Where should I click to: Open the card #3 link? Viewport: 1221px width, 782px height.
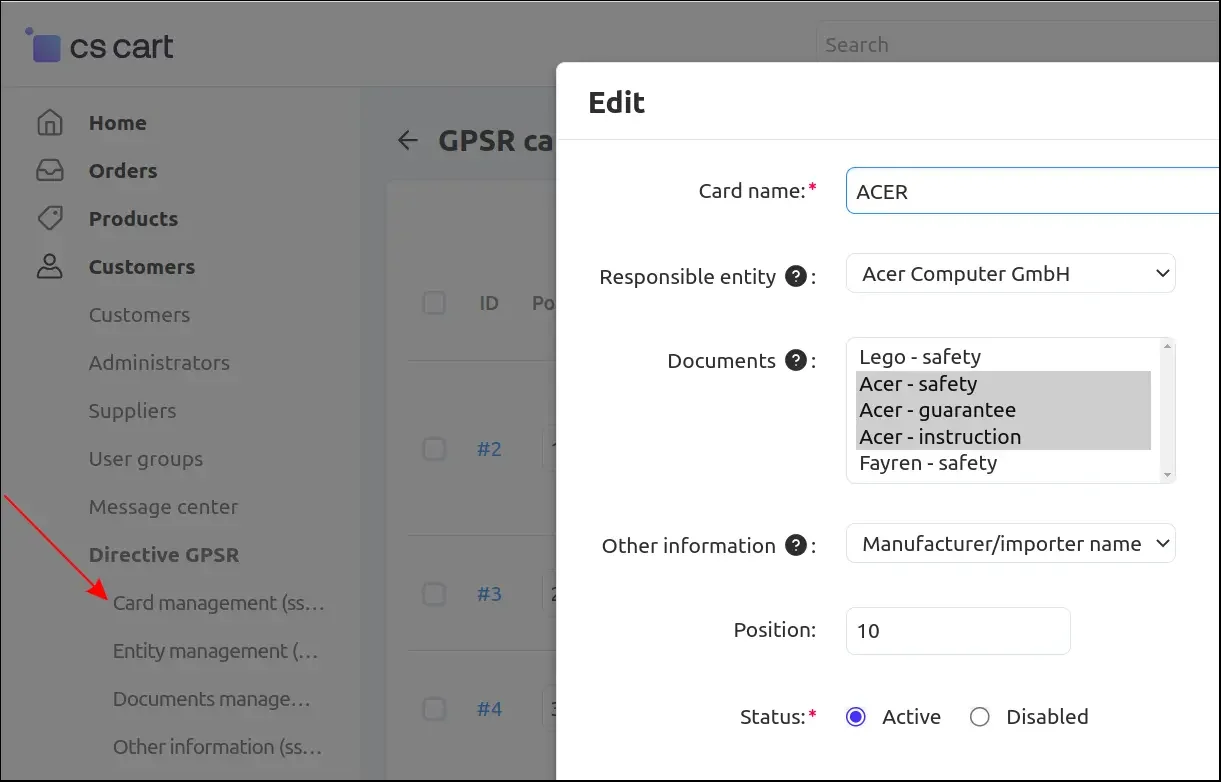click(489, 594)
